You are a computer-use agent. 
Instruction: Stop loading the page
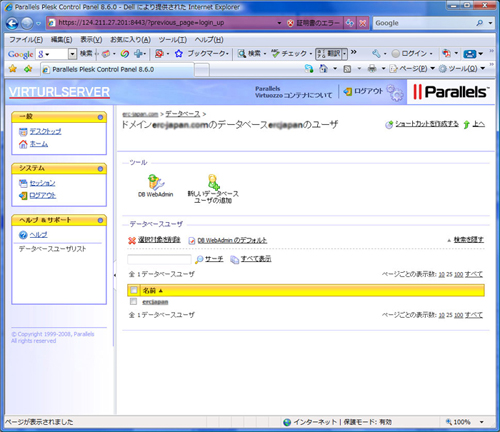[x=363, y=23]
